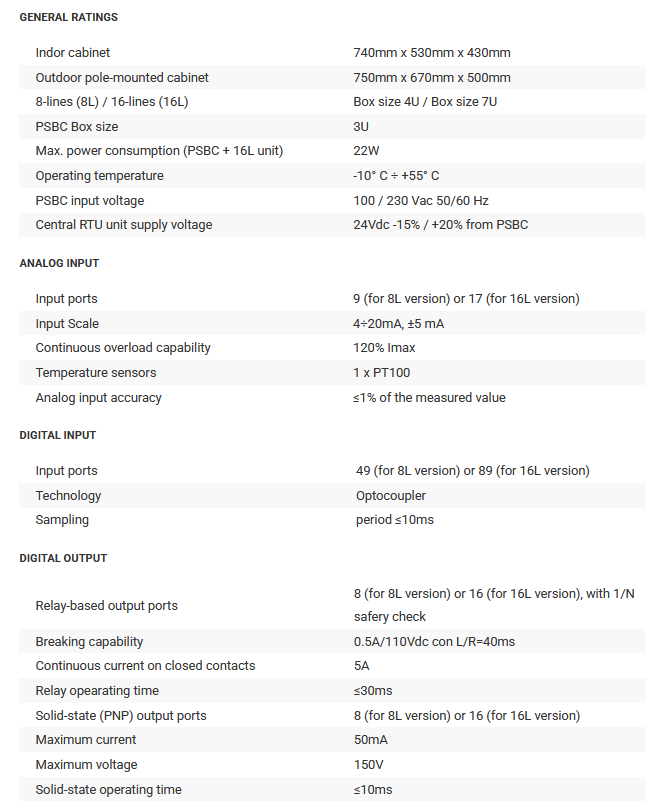Click the ANALOG INPUT section heading

coord(59,263)
